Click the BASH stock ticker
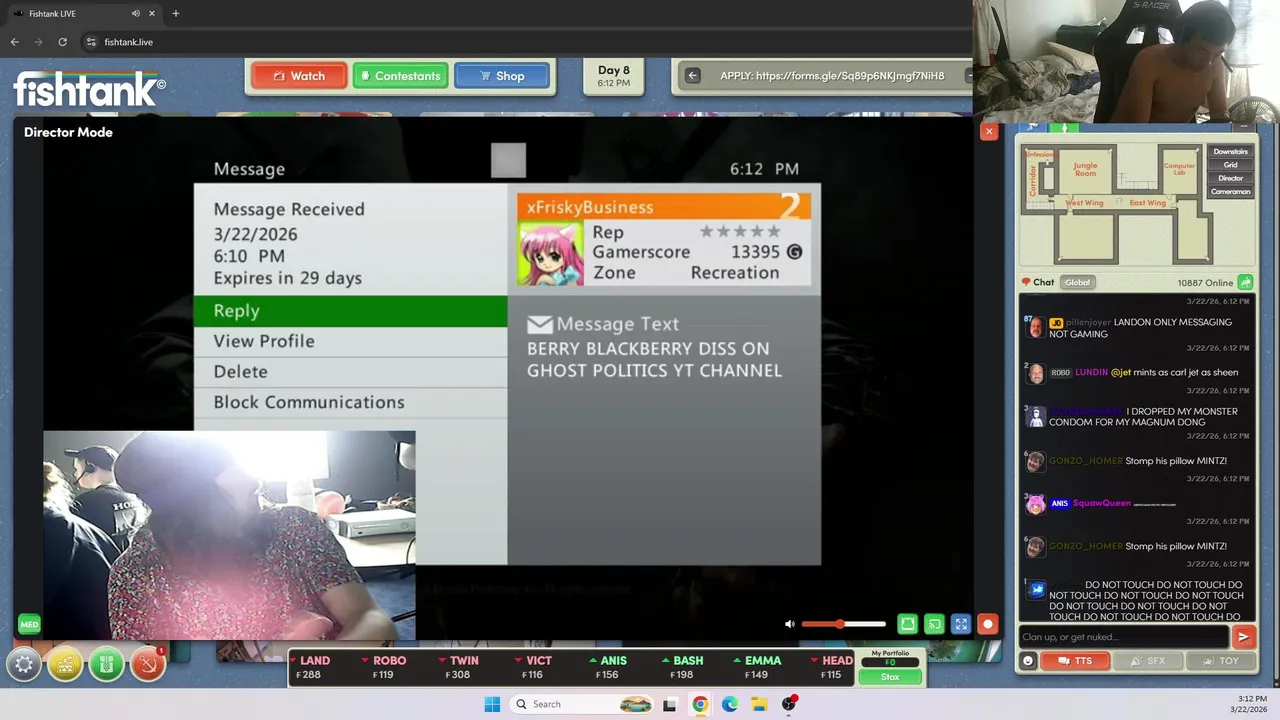The width and height of the screenshot is (1280, 720). click(682, 667)
